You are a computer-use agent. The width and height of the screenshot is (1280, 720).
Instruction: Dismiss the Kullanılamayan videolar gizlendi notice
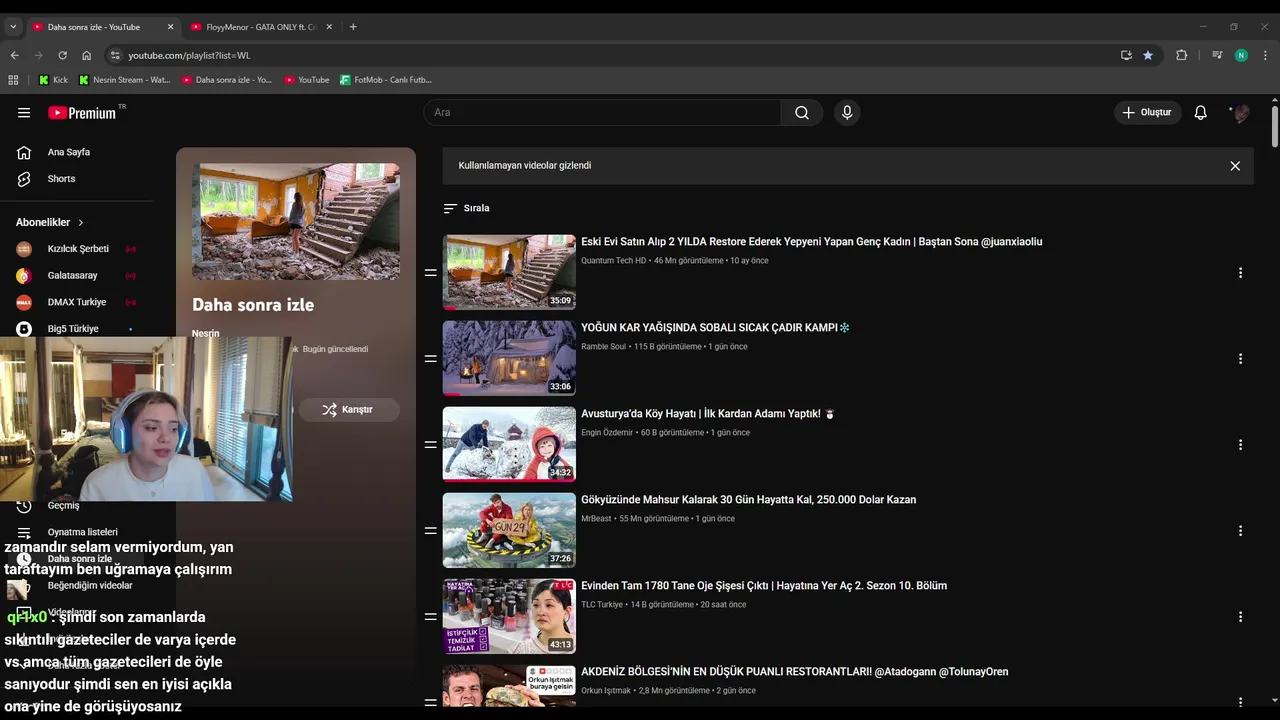1235,166
